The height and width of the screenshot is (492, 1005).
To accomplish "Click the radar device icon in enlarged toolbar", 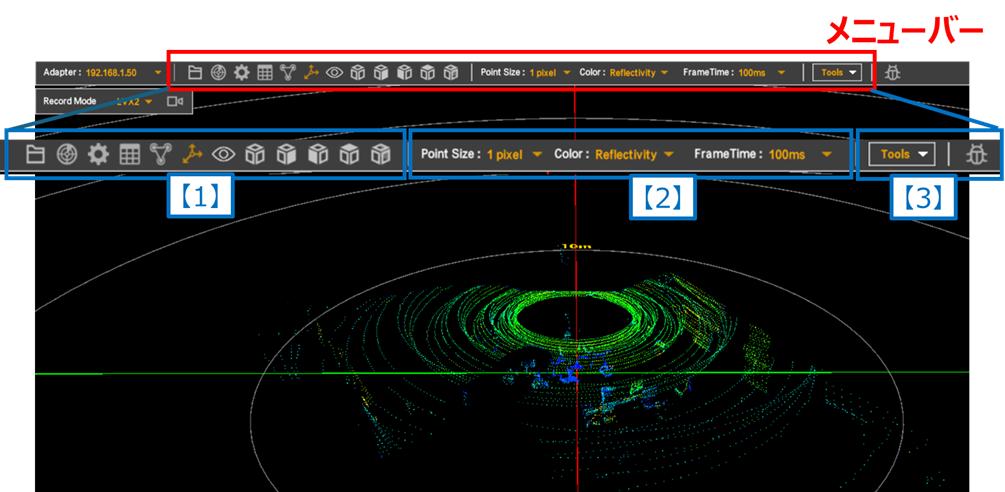I will click(x=67, y=154).
